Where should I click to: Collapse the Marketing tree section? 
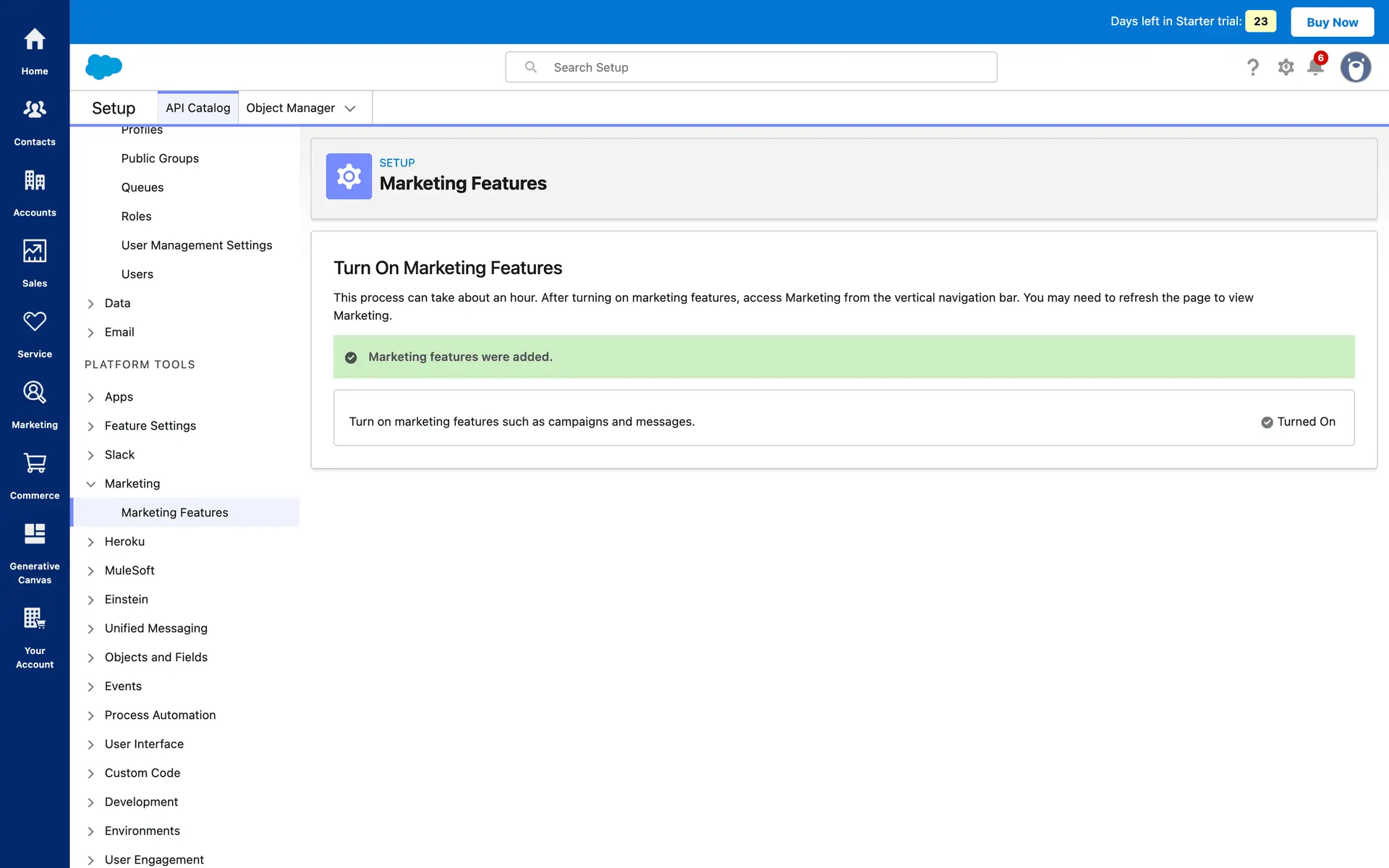point(91,484)
